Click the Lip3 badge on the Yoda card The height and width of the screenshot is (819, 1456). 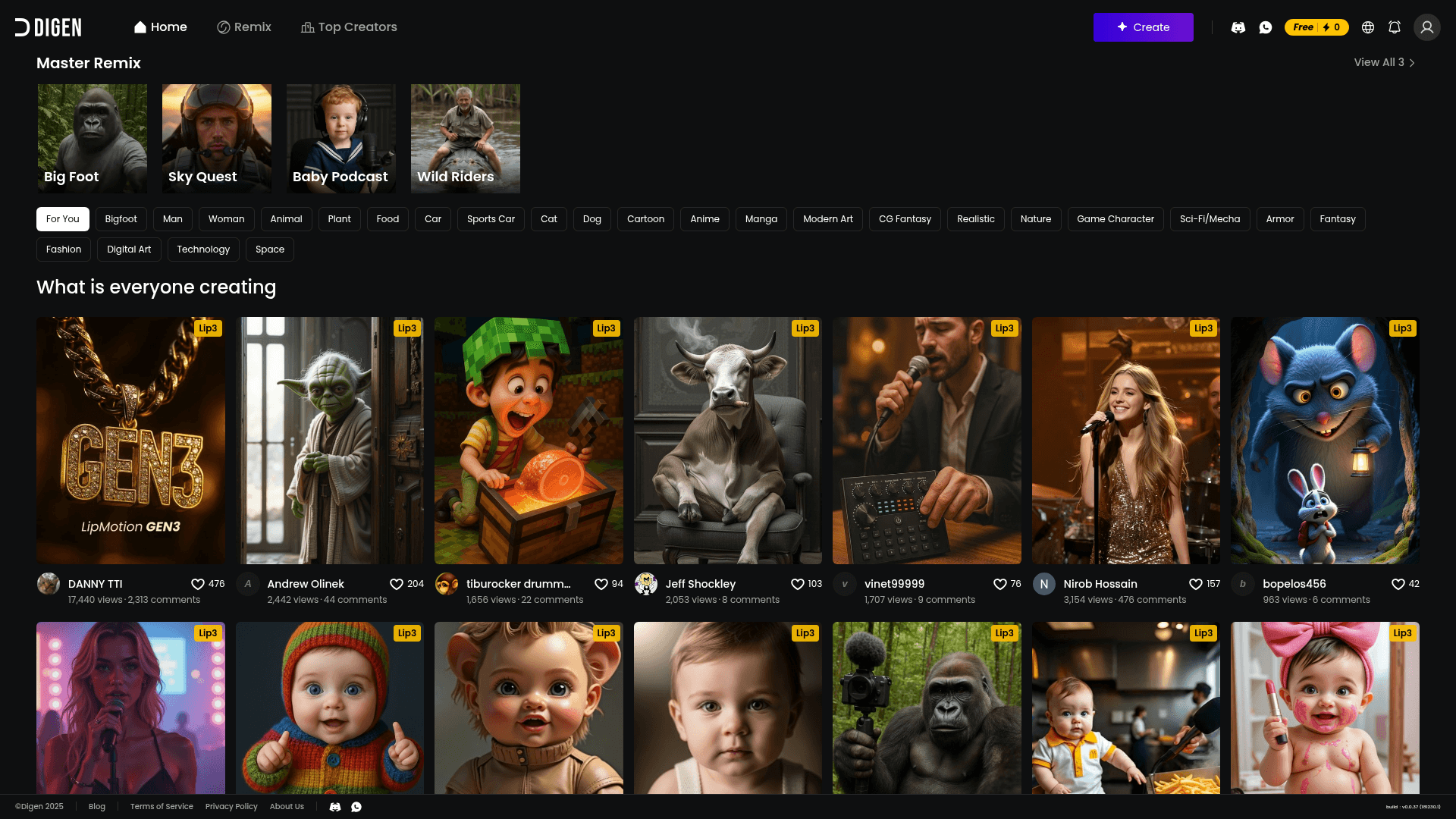tap(407, 328)
